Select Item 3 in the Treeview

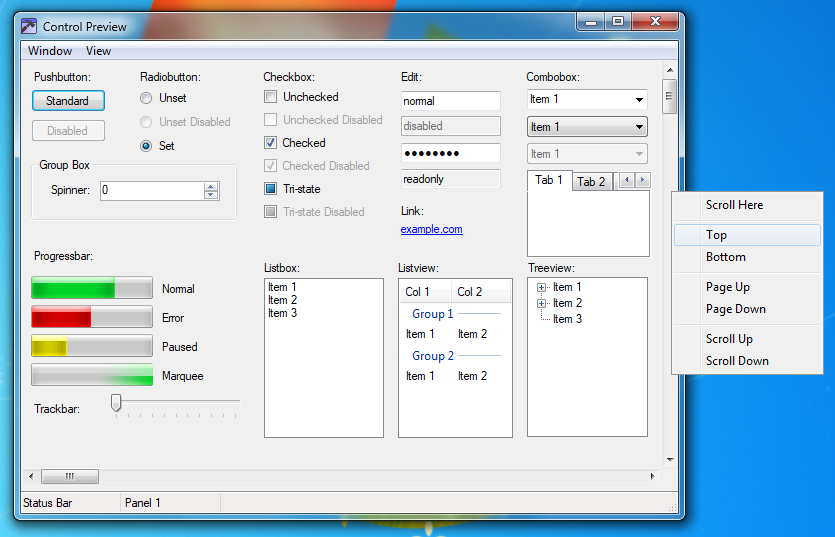click(567, 319)
